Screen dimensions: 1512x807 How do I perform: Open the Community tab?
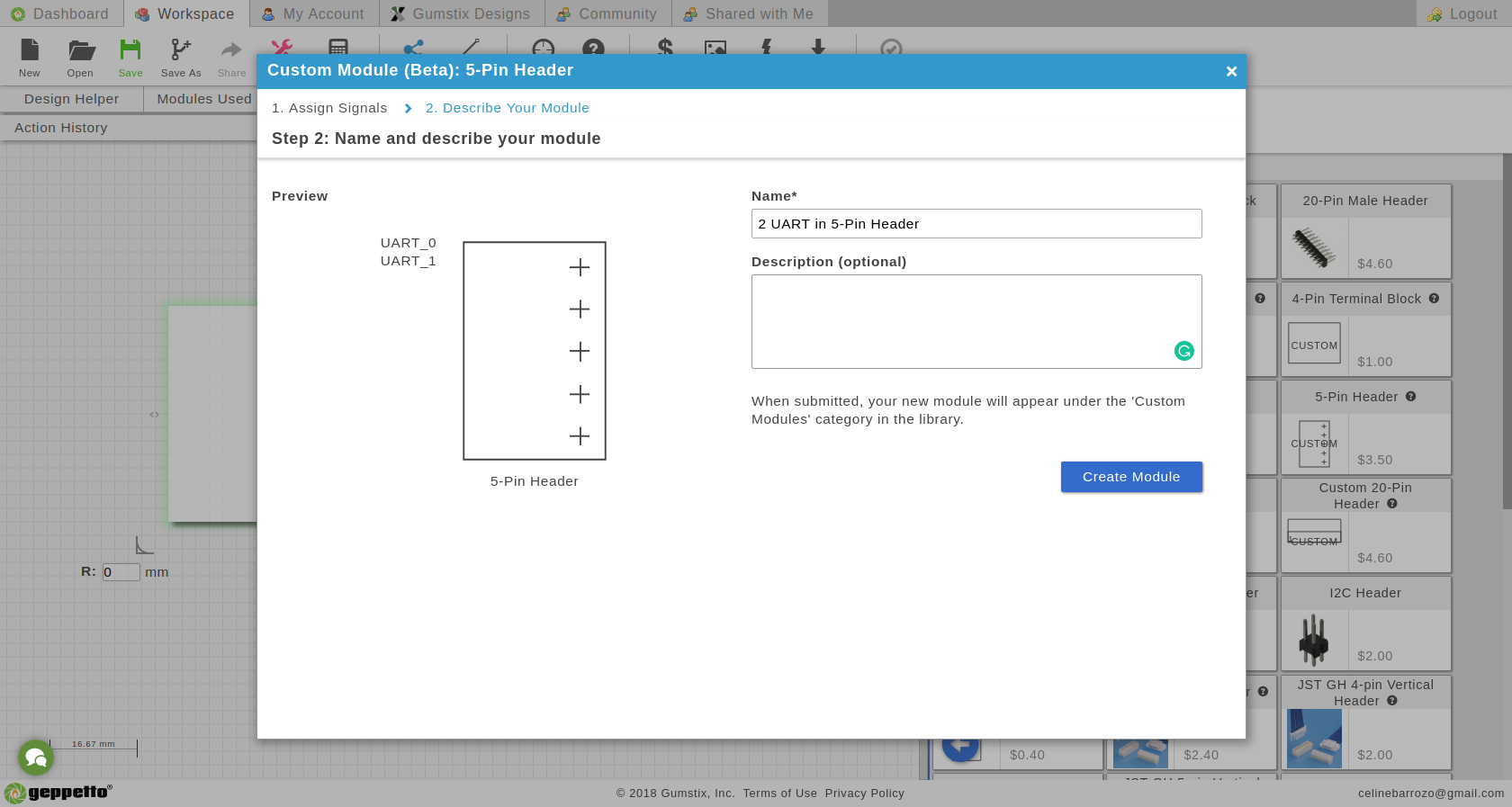tap(608, 13)
